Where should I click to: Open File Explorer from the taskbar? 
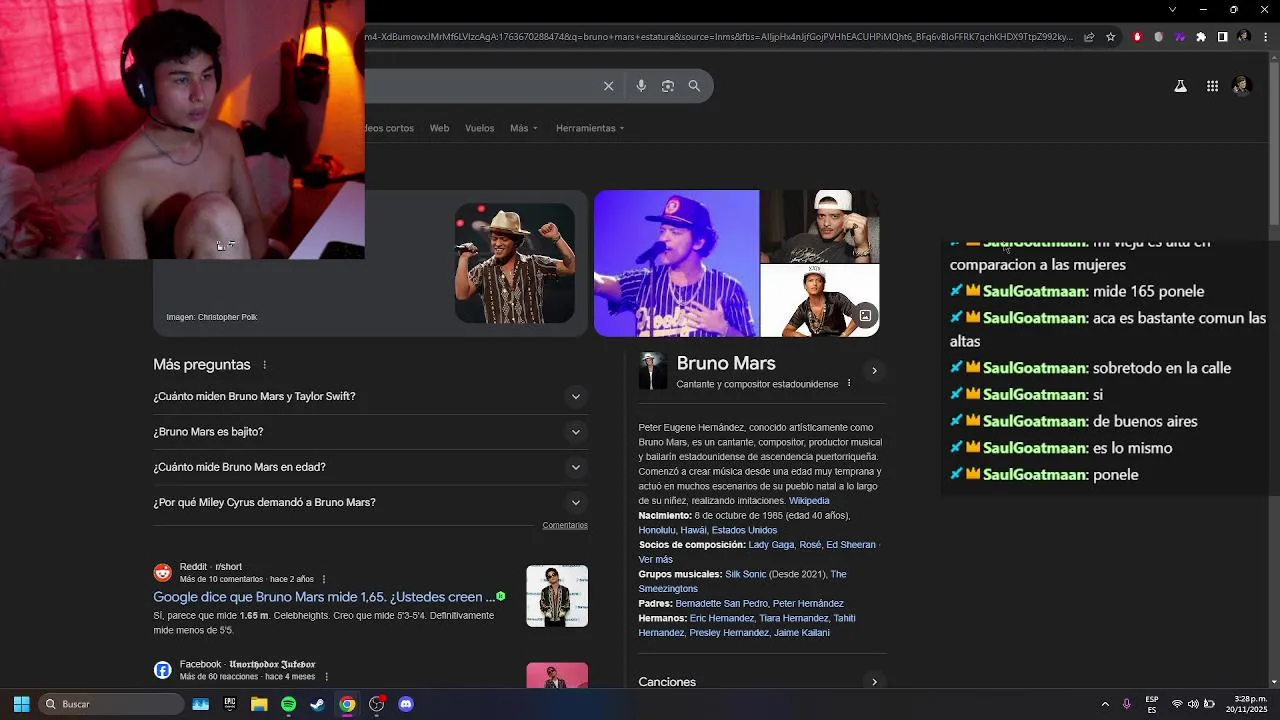pos(259,704)
